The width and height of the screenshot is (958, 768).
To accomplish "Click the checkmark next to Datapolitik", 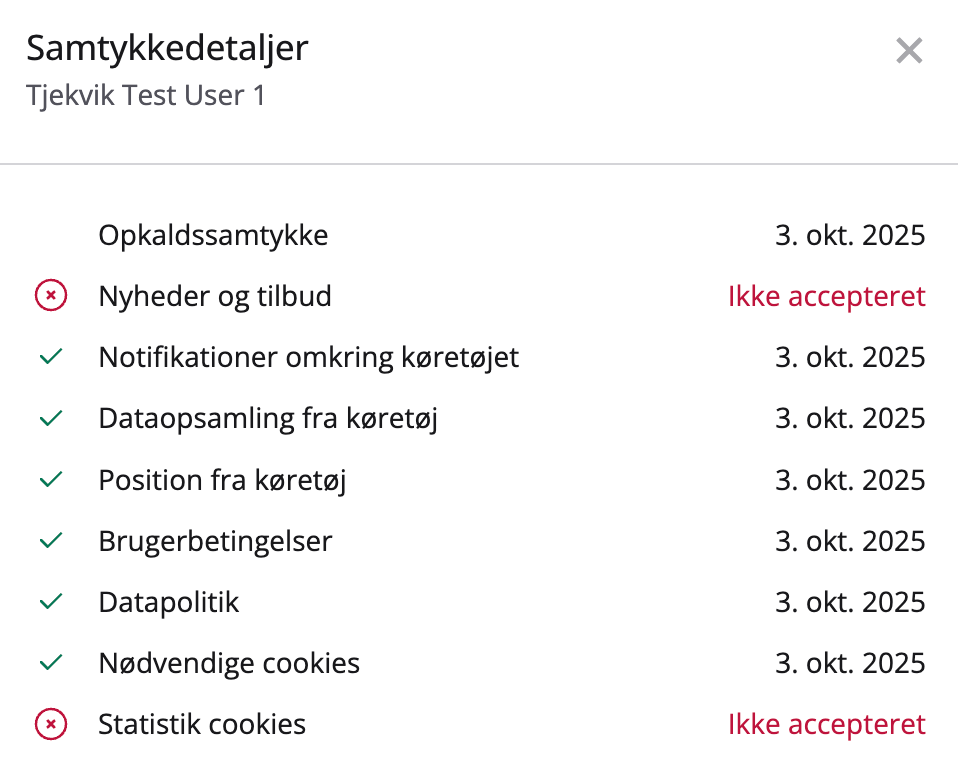I will [51, 602].
